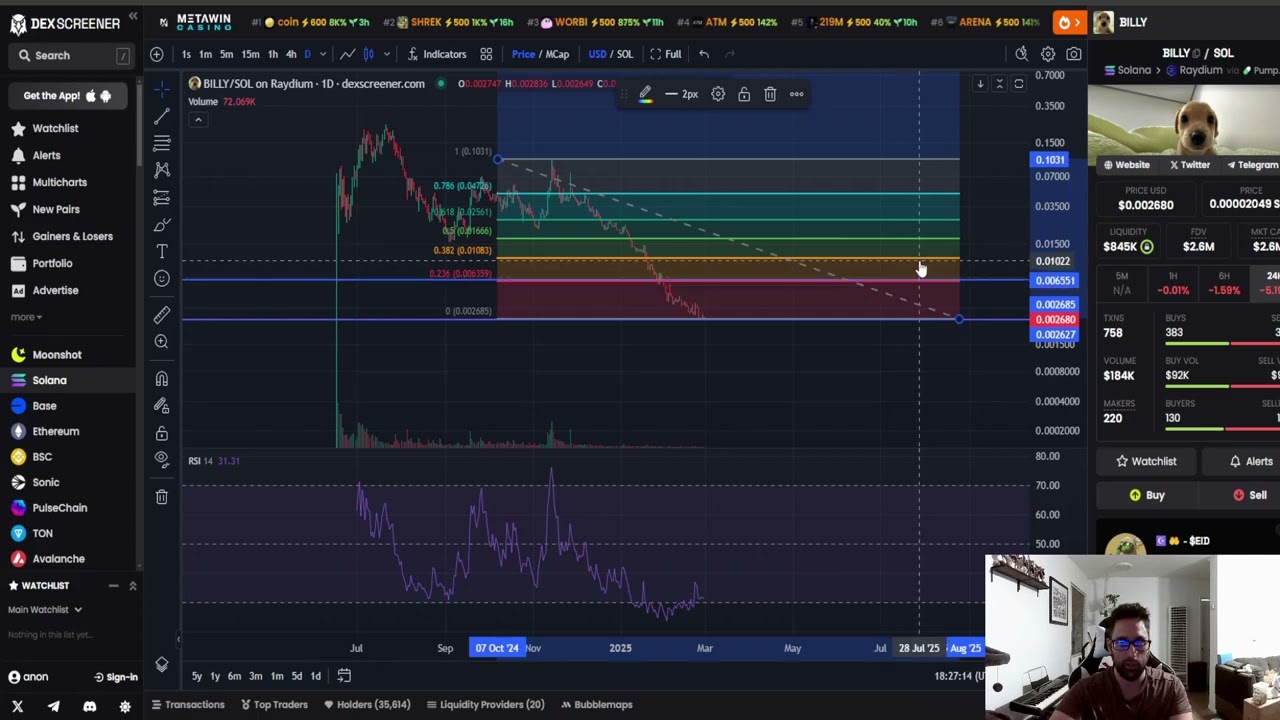This screenshot has width=1280, height=720.
Task: Collapse the indicator legend arrow
Action: pyautogui.click(x=198, y=120)
